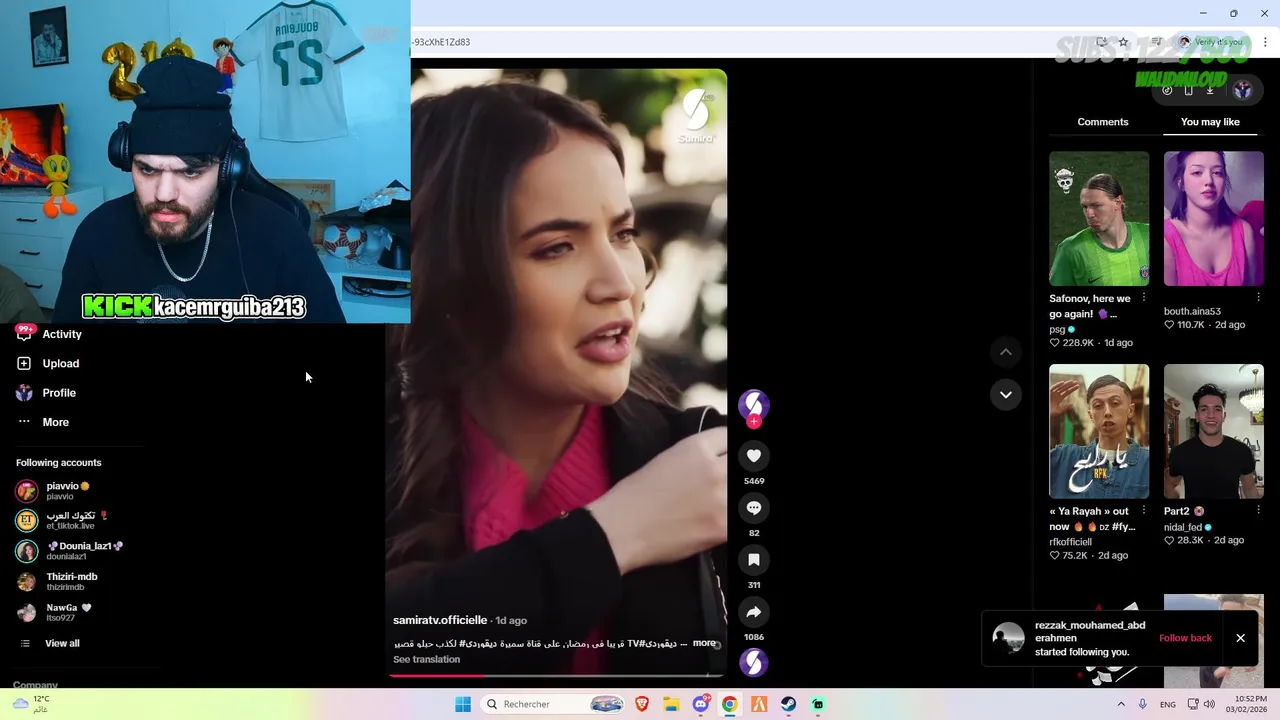Bookmark the video via favorites icon
Viewport: 1280px width, 720px height.
pos(754,560)
